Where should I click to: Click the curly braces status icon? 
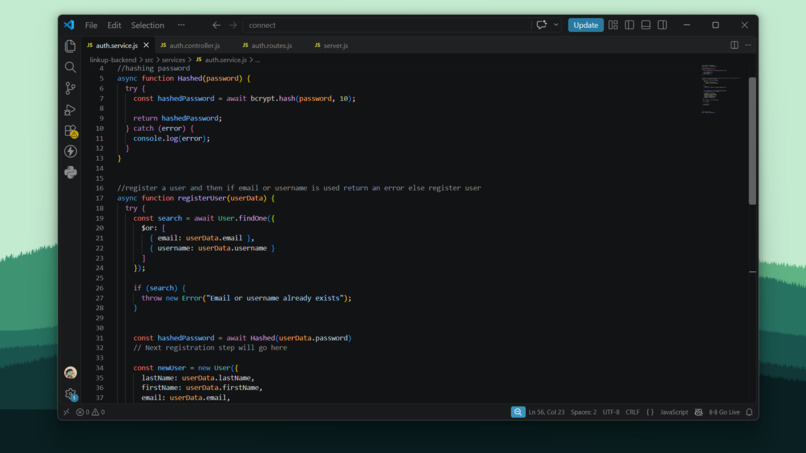click(x=650, y=412)
